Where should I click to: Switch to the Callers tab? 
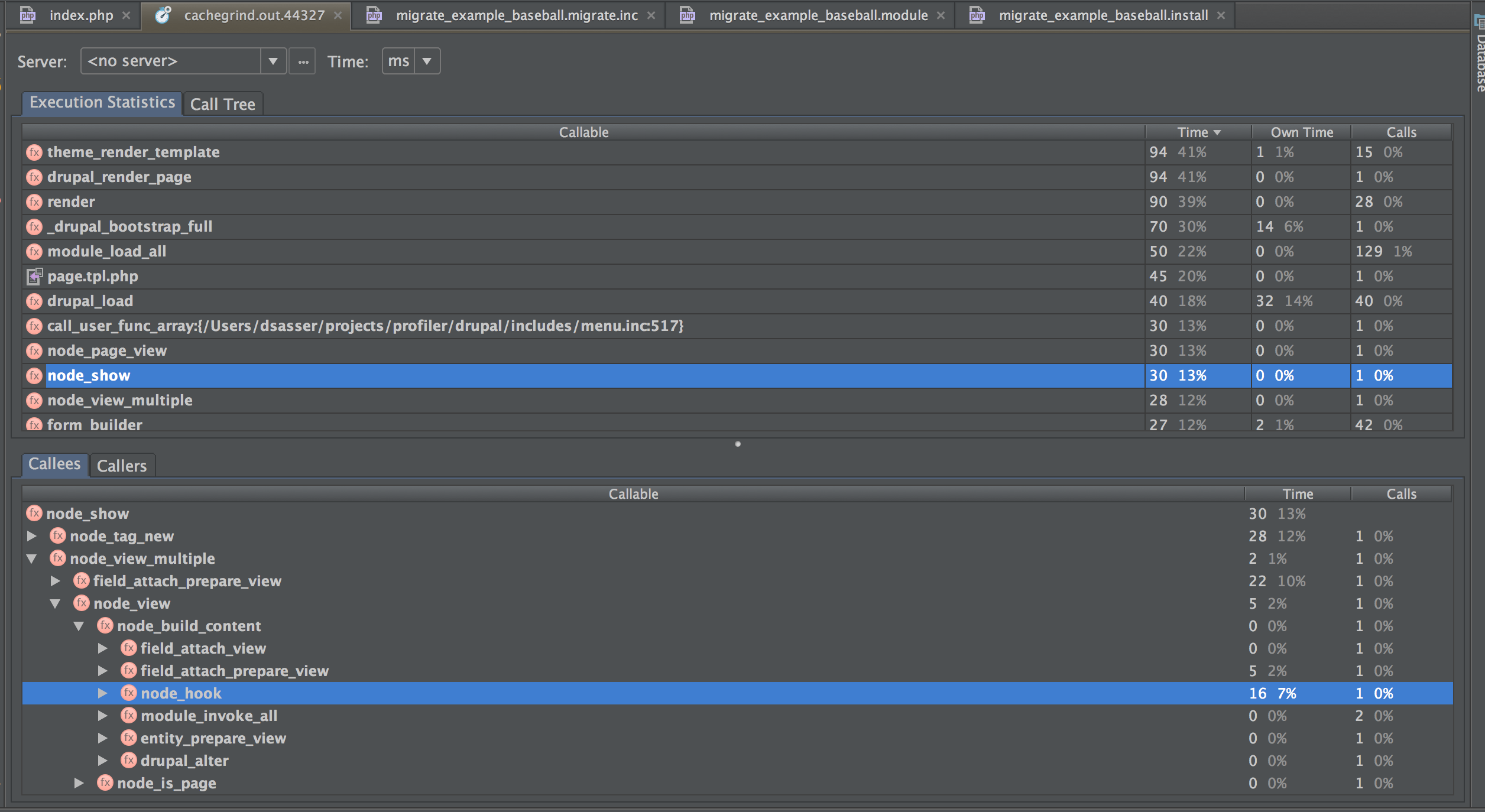point(122,466)
